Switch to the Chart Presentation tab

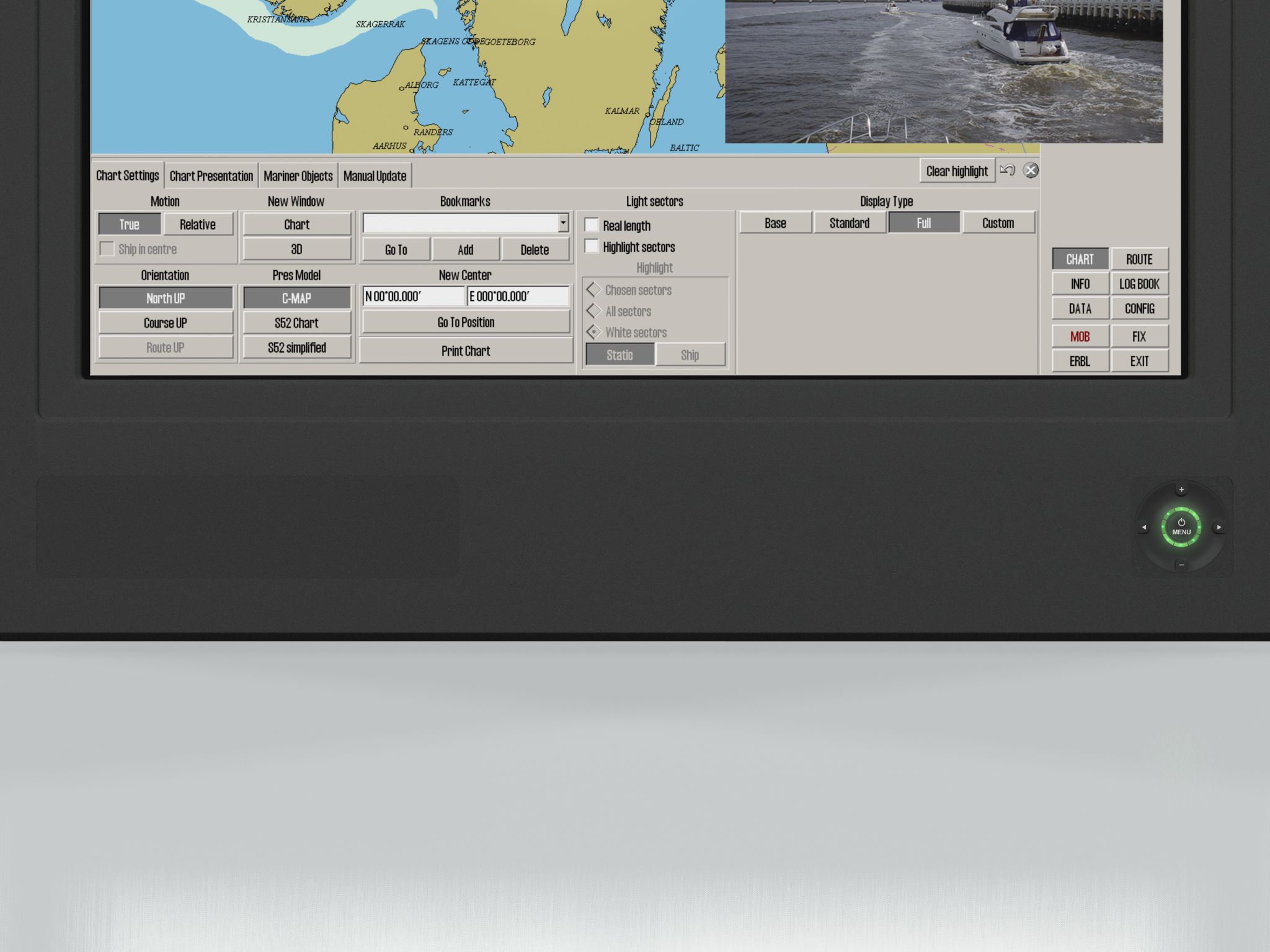[x=211, y=176]
